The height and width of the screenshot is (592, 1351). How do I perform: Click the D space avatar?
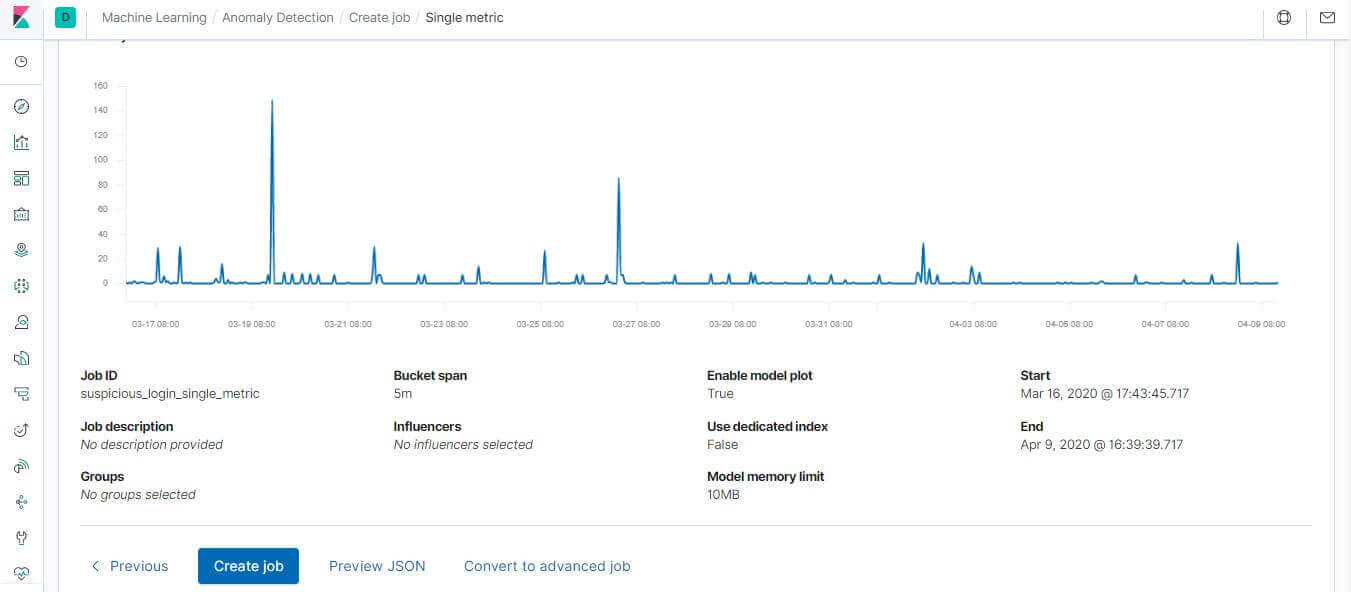(64, 17)
